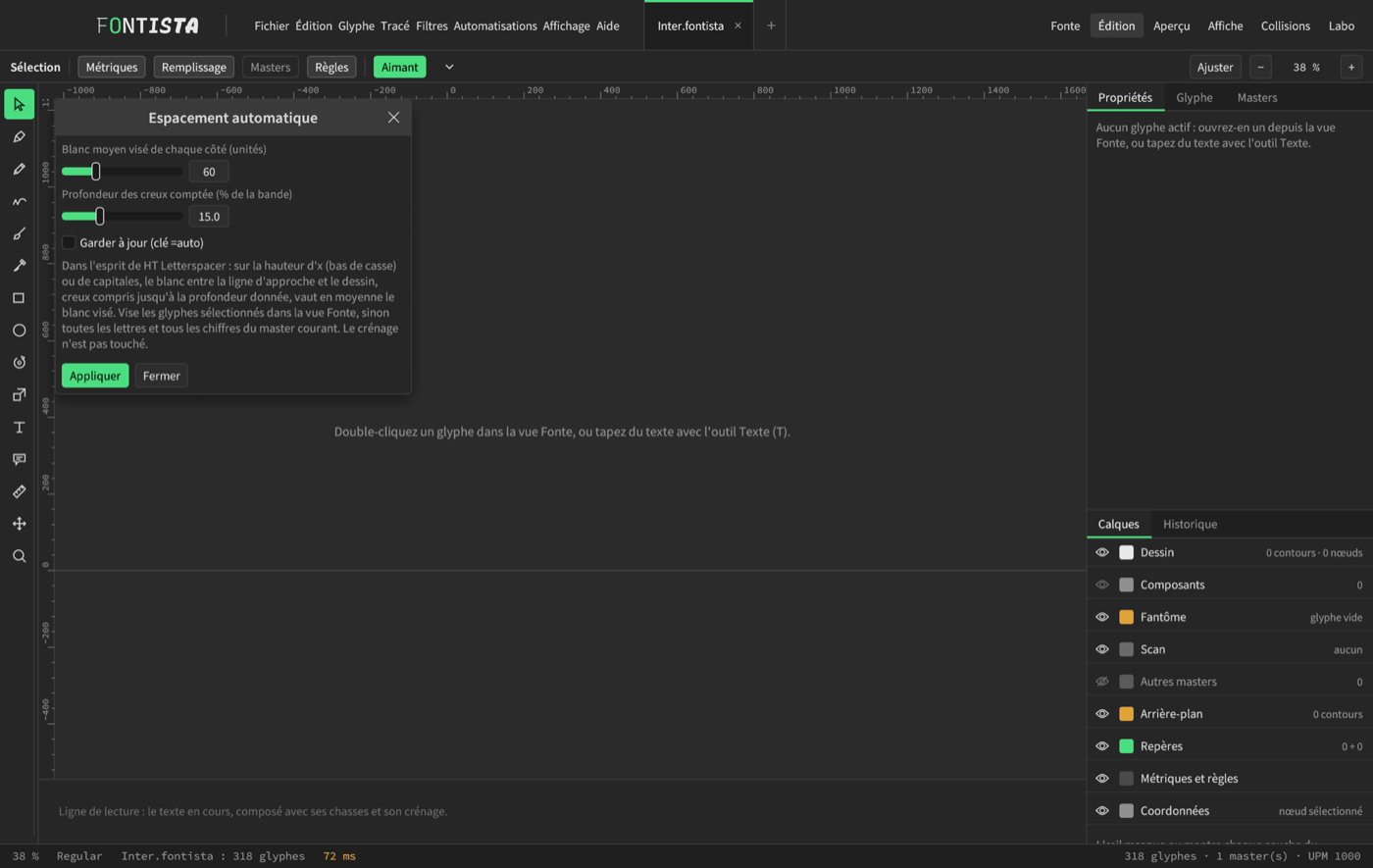Select the Pen tool in left toolbar
This screenshot has width=1373, height=868.
click(x=19, y=137)
